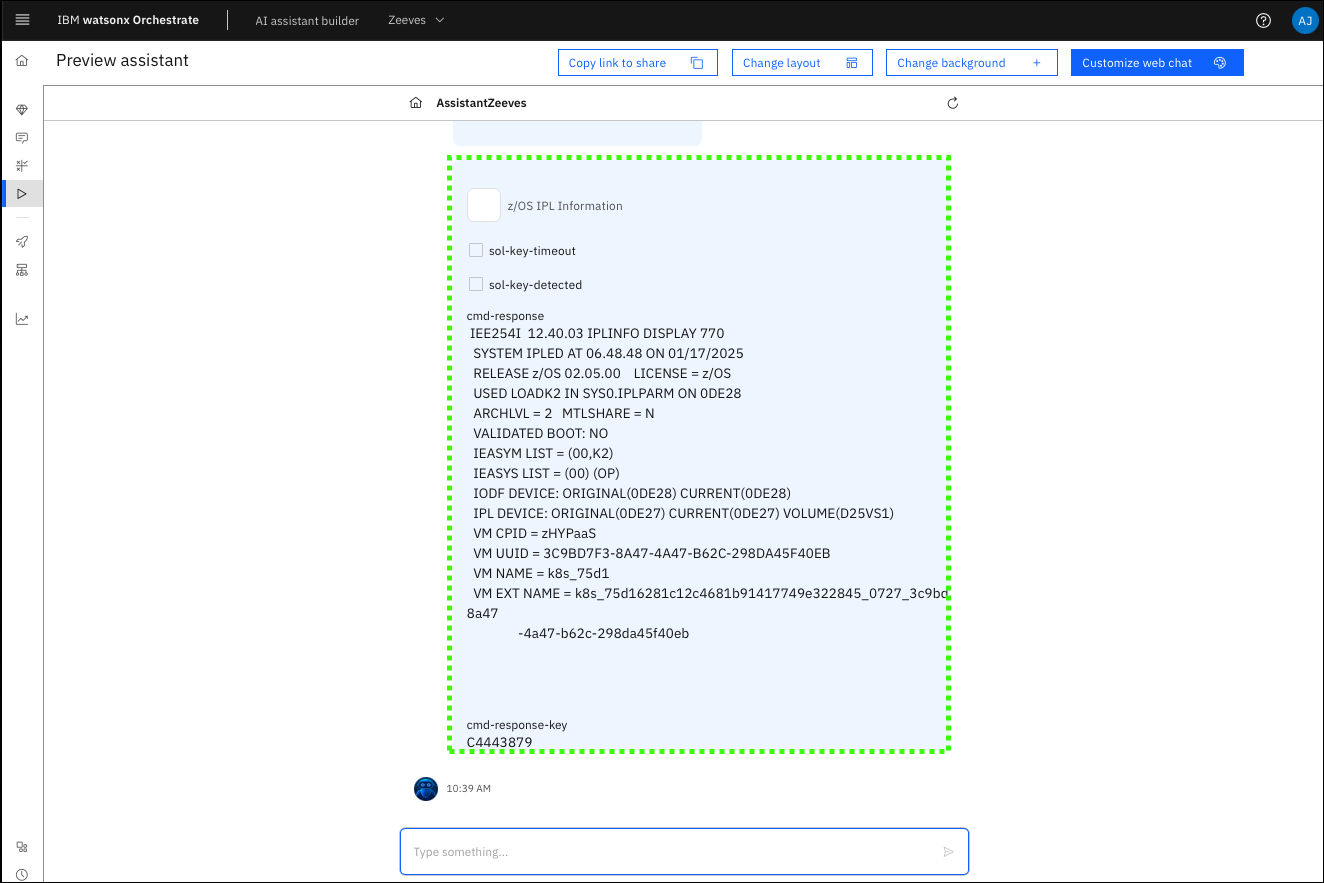Click the help question mark icon
Screen dimensions: 1324x883
(1263, 20)
